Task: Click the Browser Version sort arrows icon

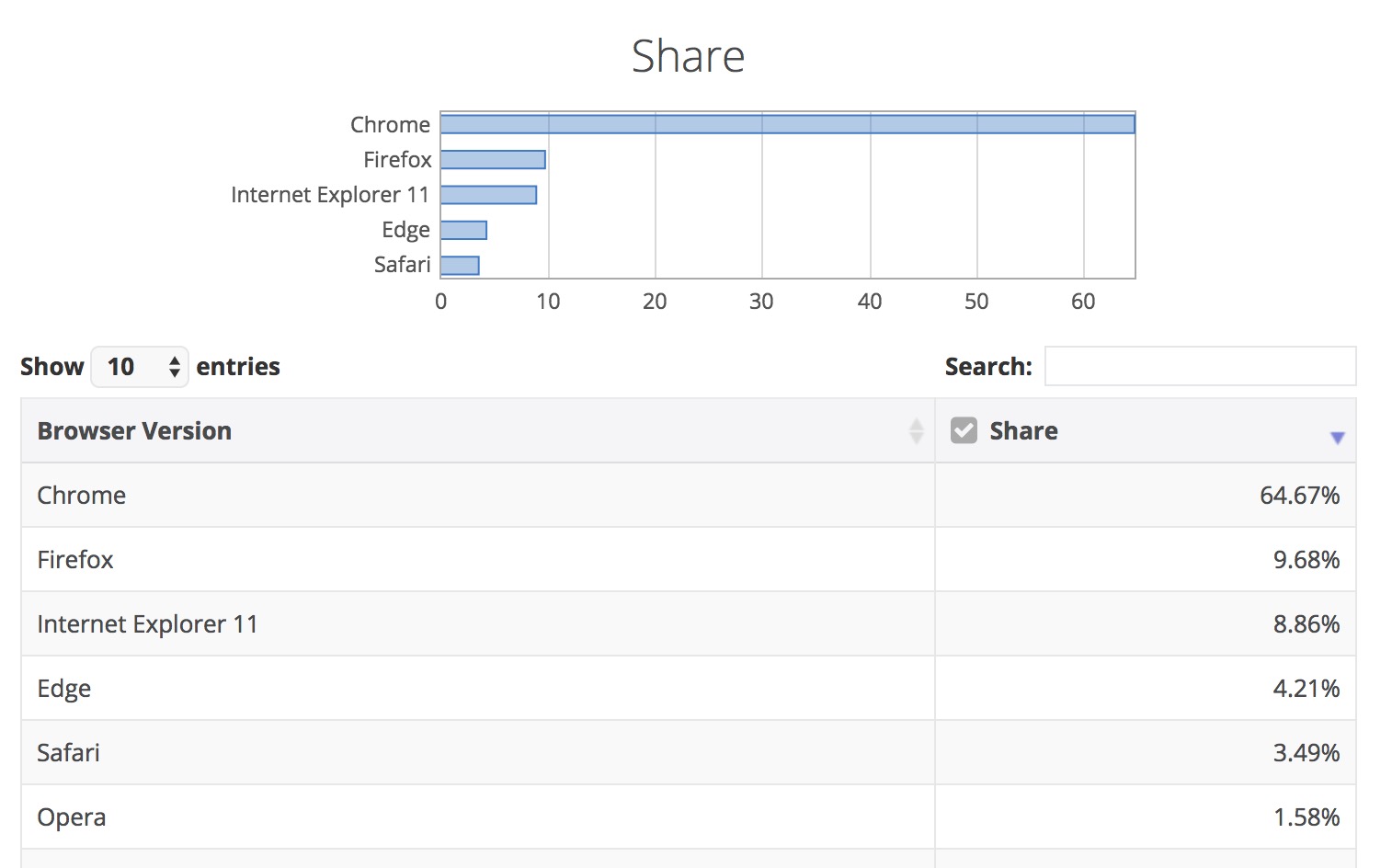Action: pyautogui.click(x=916, y=430)
